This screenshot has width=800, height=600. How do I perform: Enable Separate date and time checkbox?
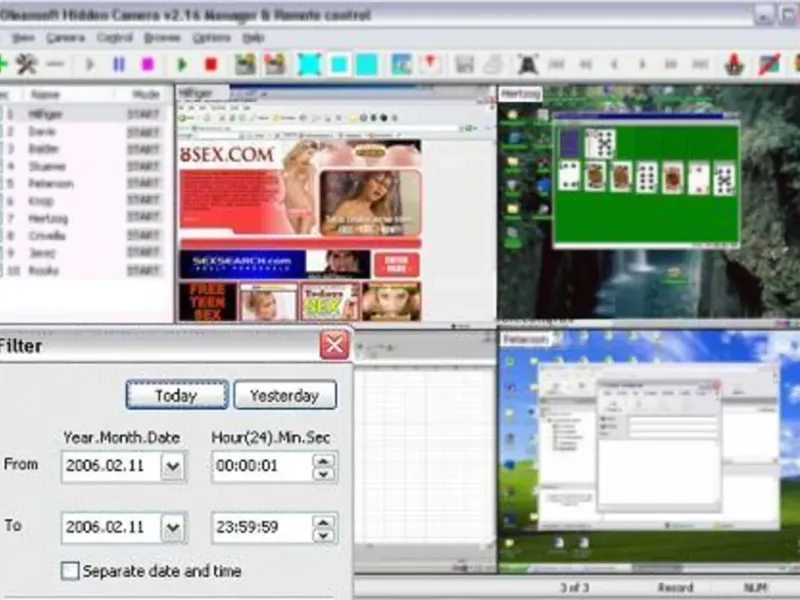pos(70,570)
